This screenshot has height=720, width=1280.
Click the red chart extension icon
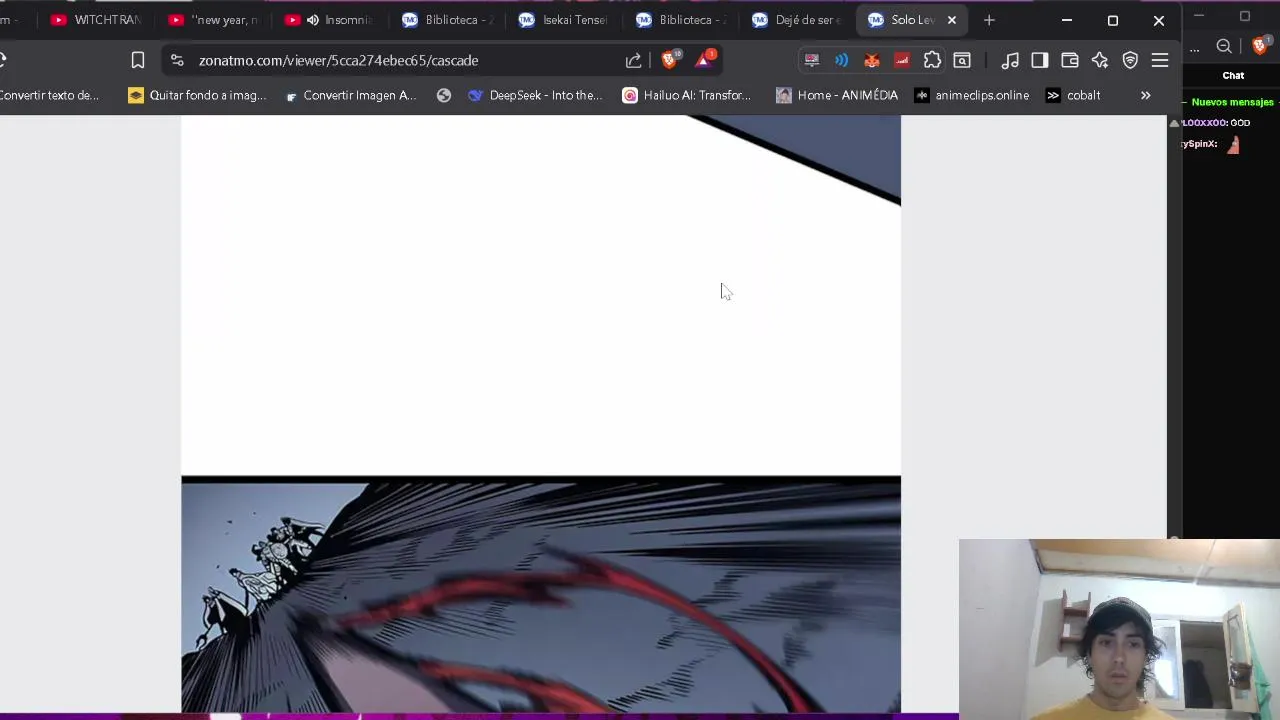(902, 60)
